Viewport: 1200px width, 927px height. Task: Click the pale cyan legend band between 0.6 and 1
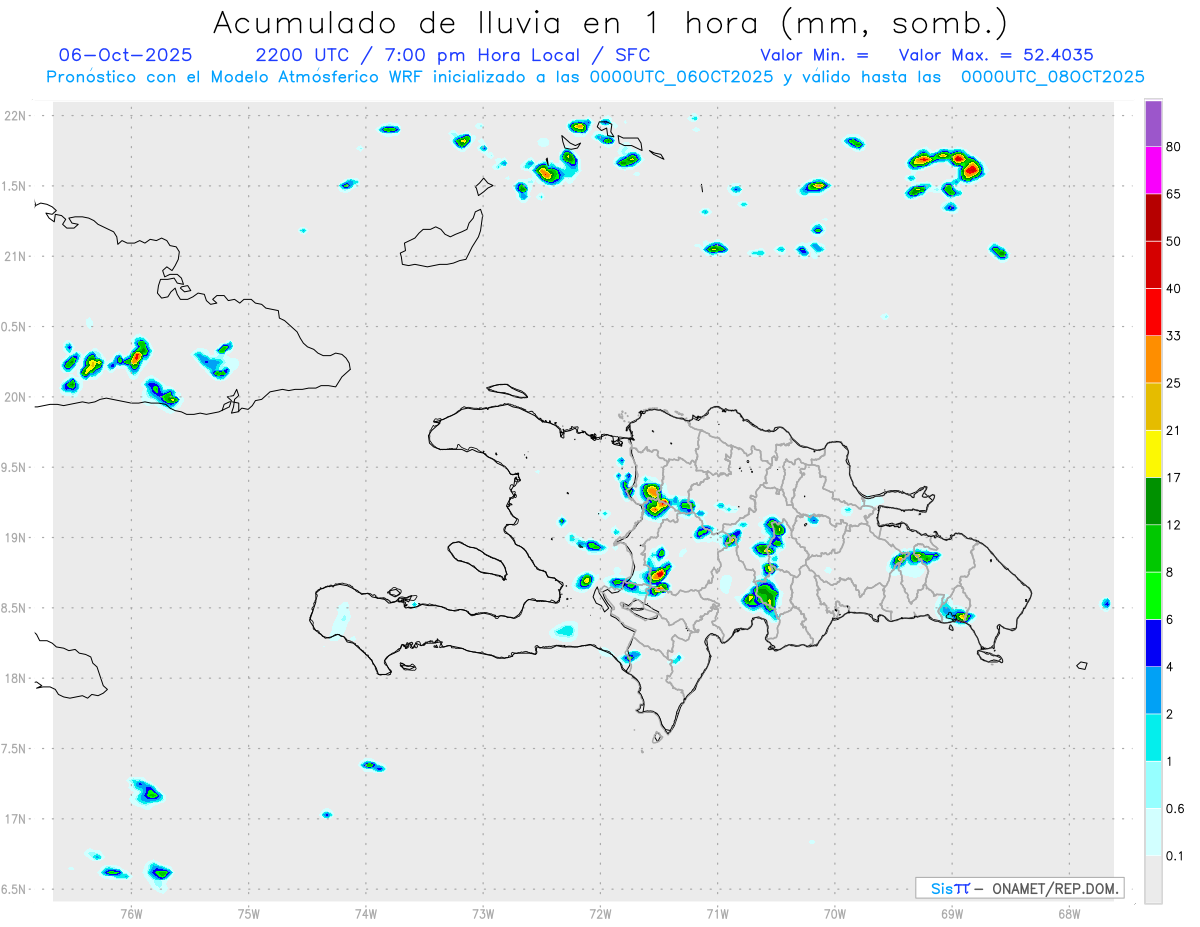pos(1153,784)
